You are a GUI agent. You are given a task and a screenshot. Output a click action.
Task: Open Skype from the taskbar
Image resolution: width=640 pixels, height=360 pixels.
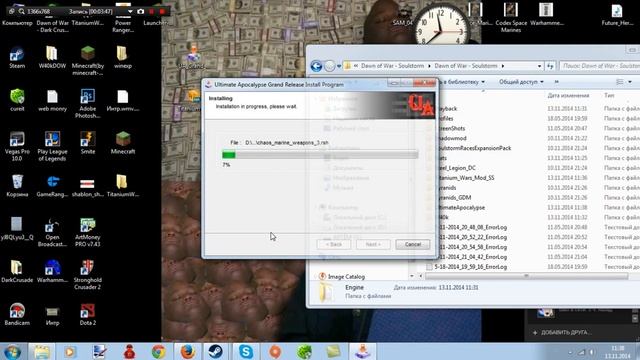point(246,351)
